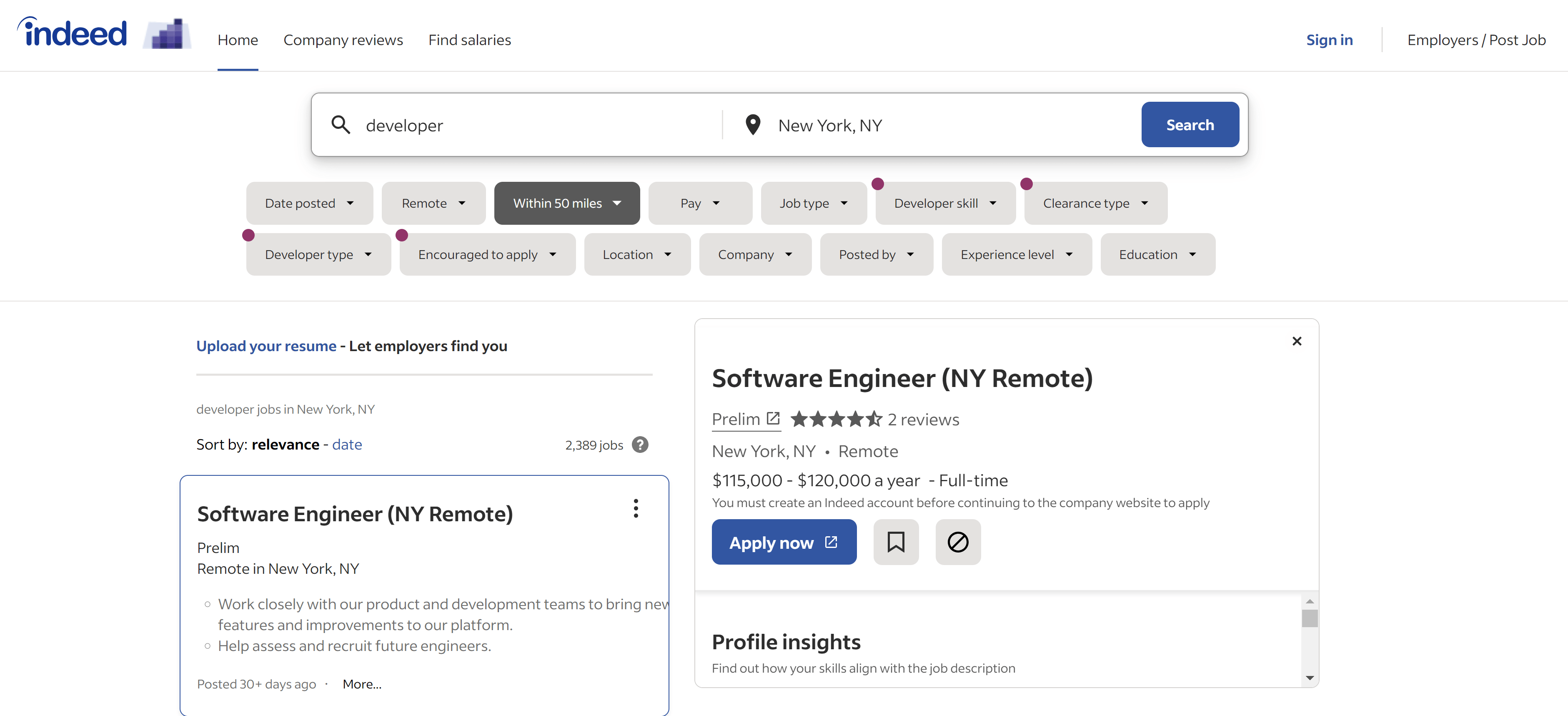Open the Encouraged to apply filter
The image size is (1568, 716).
(x=488, y=254)
